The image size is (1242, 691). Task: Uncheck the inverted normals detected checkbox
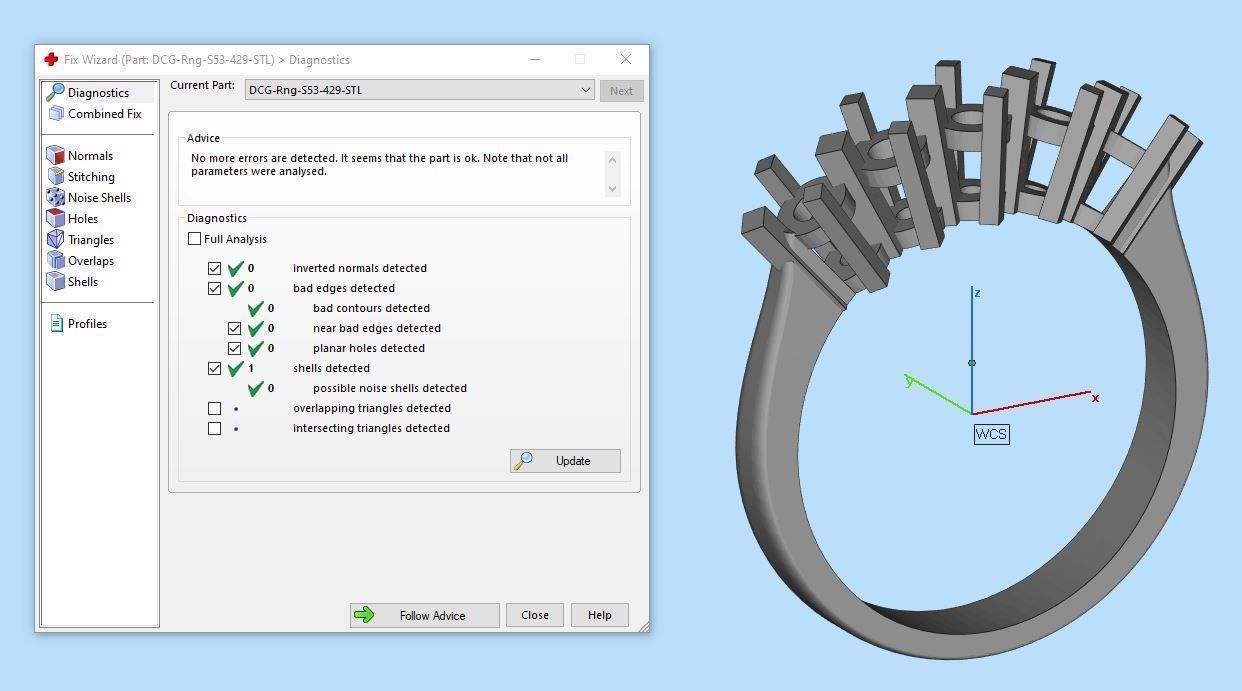(214, 268)
